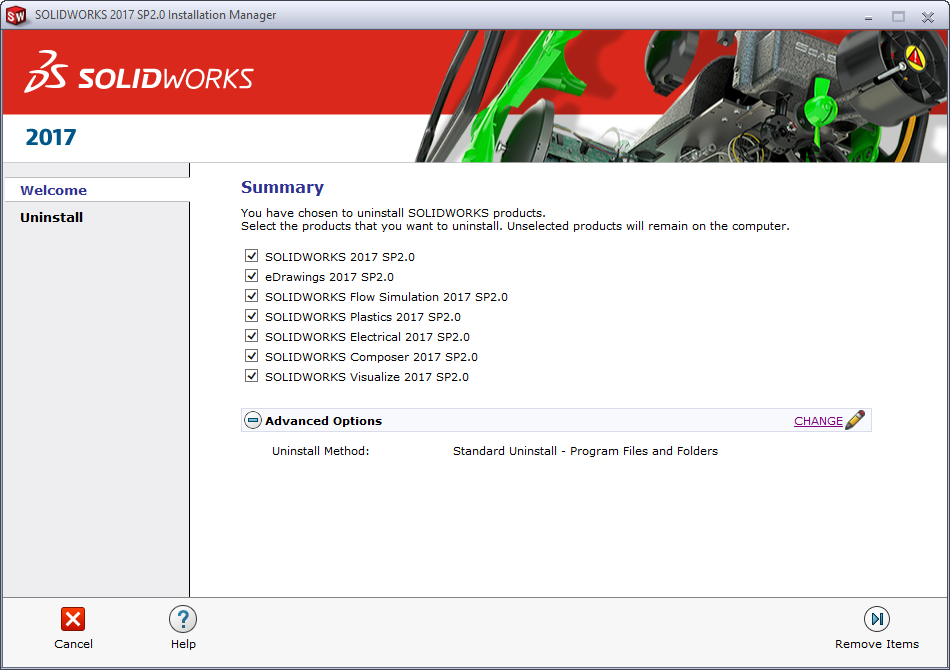
Task: Select Welcome in the left sidebar
Action: tap(53, 190)
